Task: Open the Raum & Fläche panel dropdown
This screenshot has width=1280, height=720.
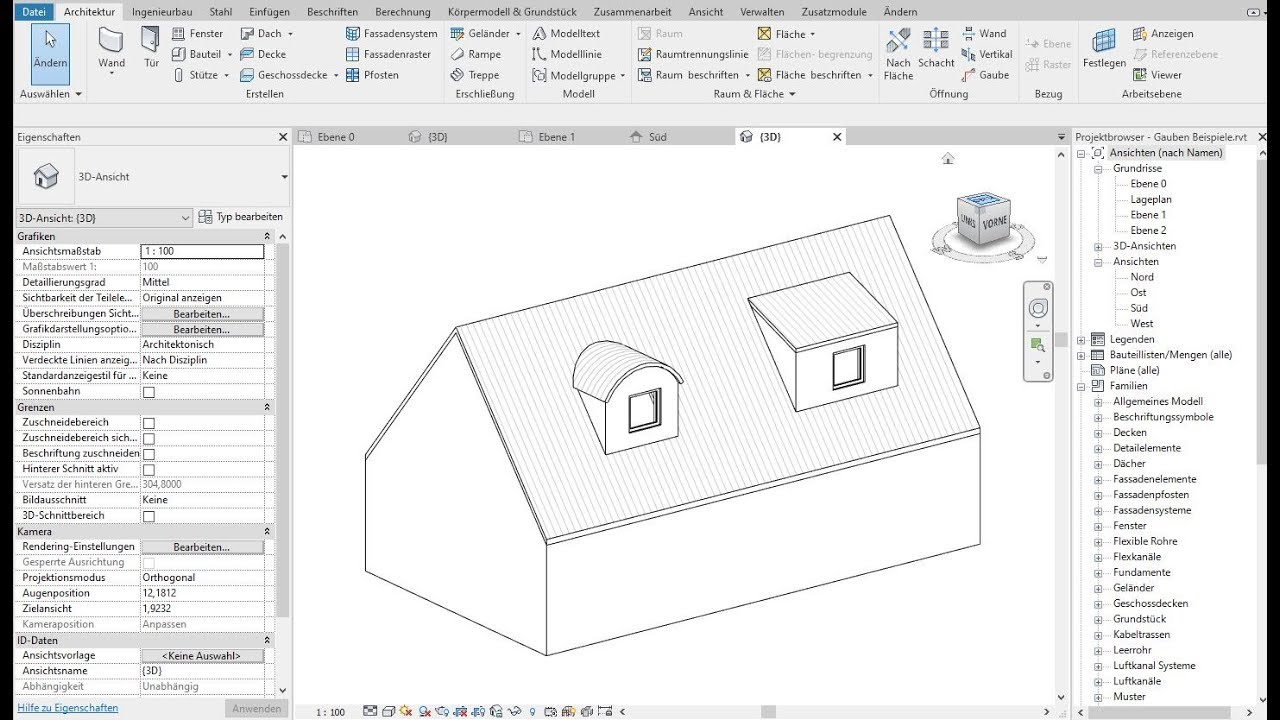Action: pyautogui.click(x=755, y=94)
